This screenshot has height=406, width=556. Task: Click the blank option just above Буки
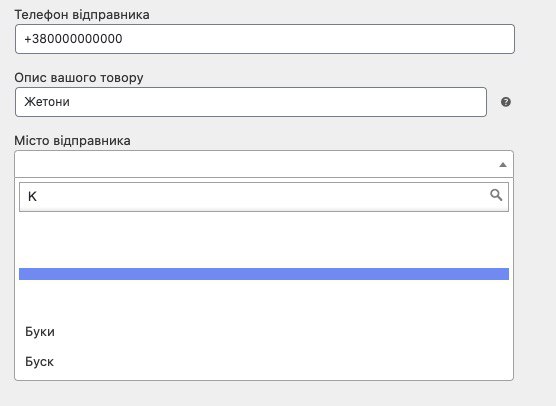264,301
